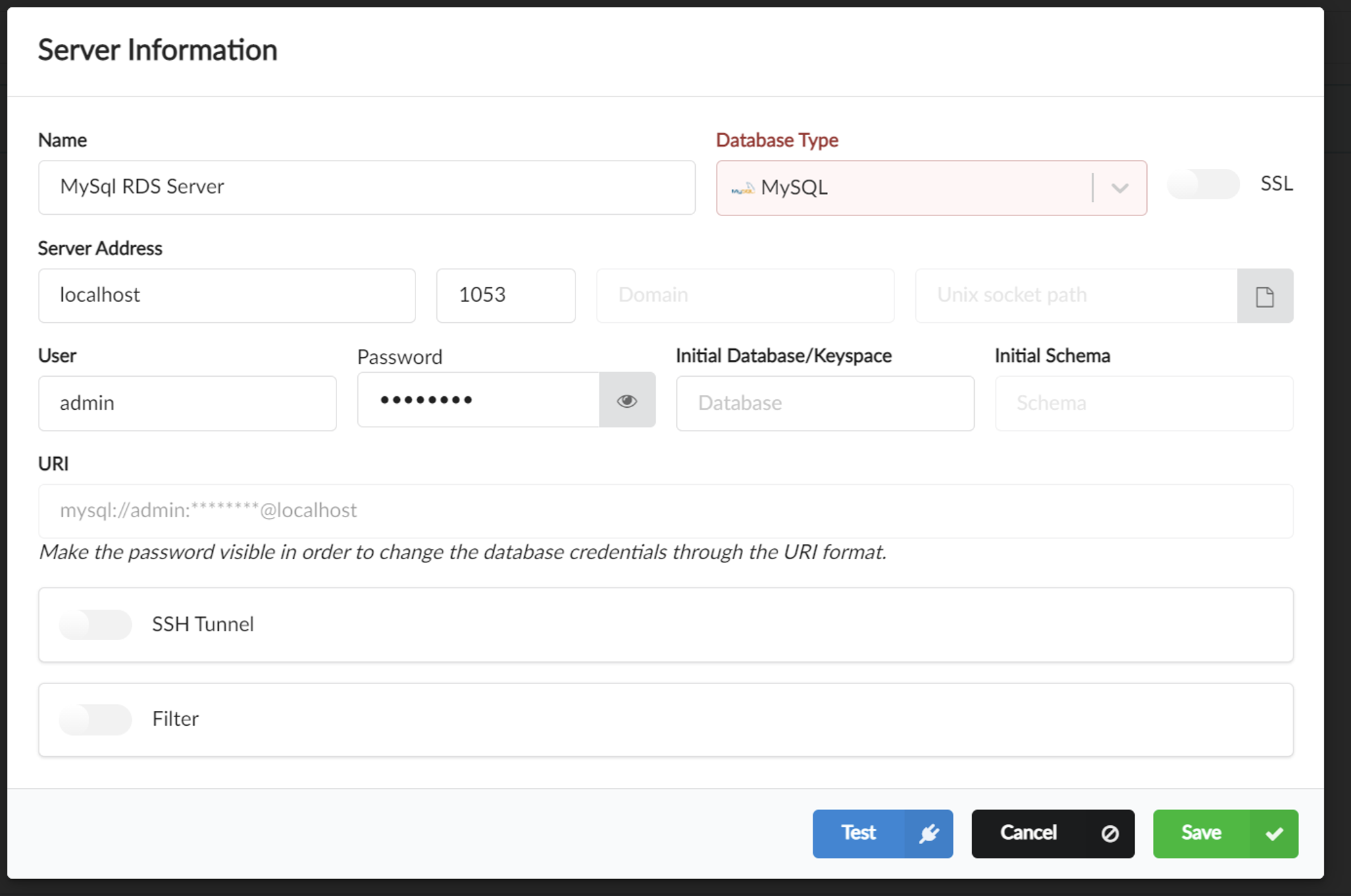Image resolution: width=1351 pixels, height=896 pixels.
Task: Click the MySQL dolphin logo icon
Action: (x=743, y=188)
